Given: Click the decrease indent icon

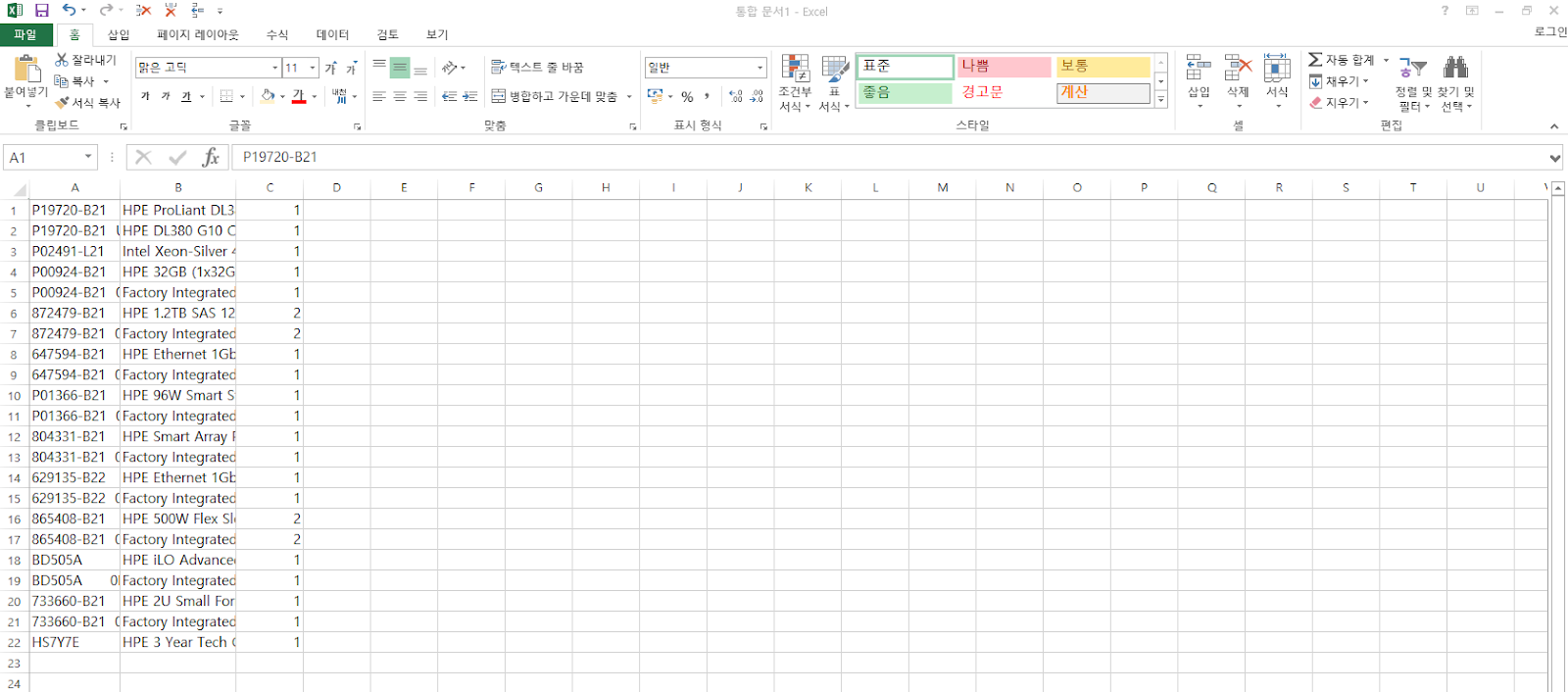Looking at the screenshot, I should click(x=449, y=96).
